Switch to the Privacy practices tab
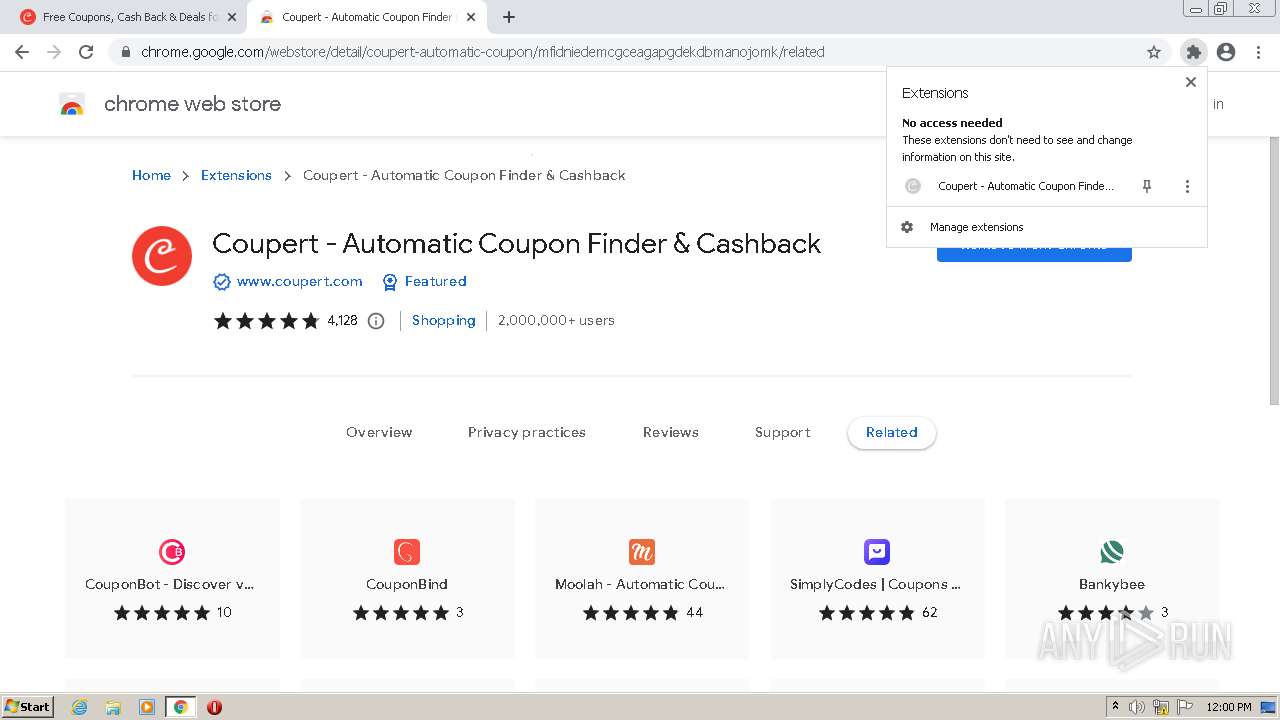 click(527, 433)
